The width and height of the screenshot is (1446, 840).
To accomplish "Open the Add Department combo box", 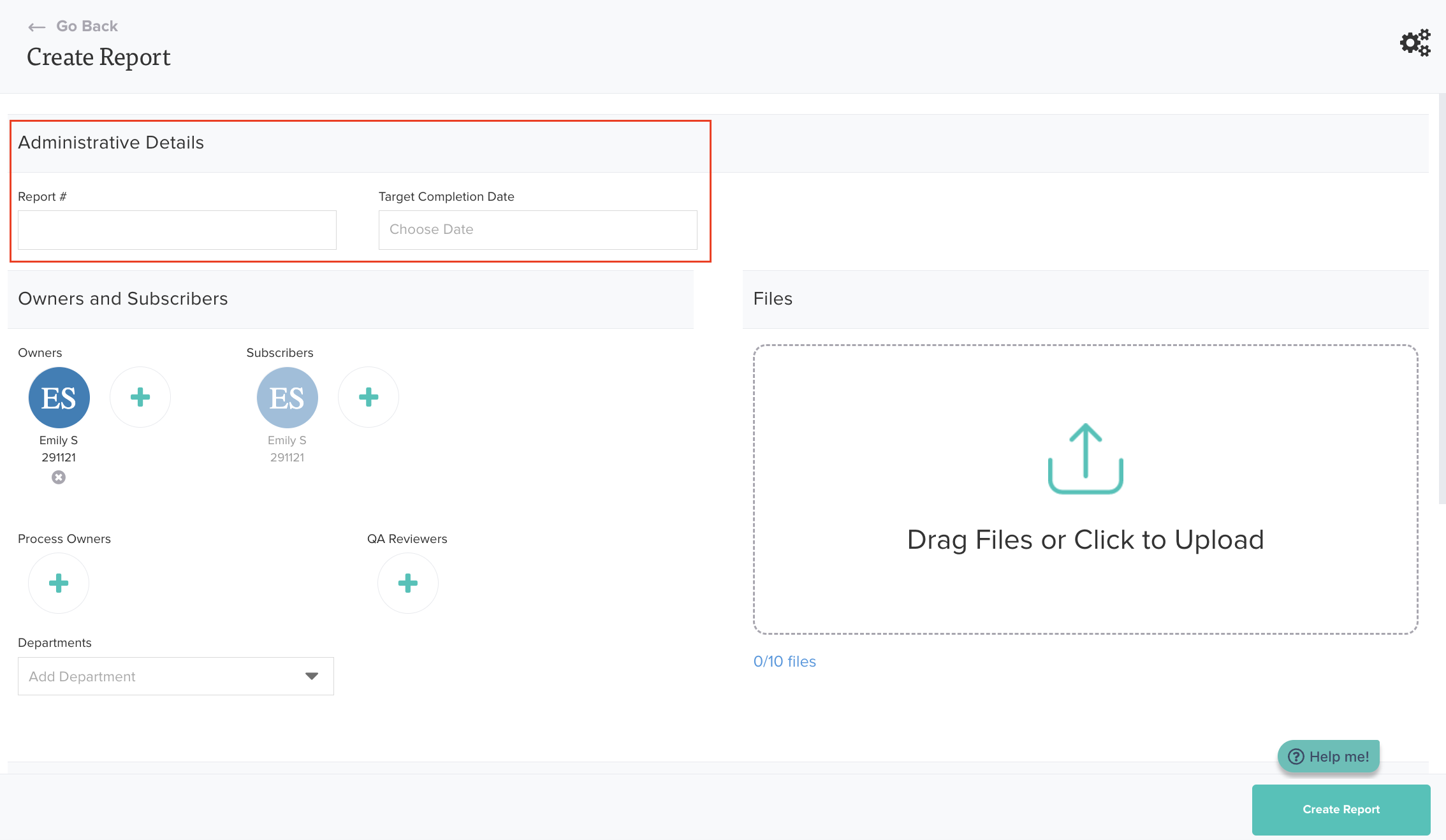I will click(159, 676).
